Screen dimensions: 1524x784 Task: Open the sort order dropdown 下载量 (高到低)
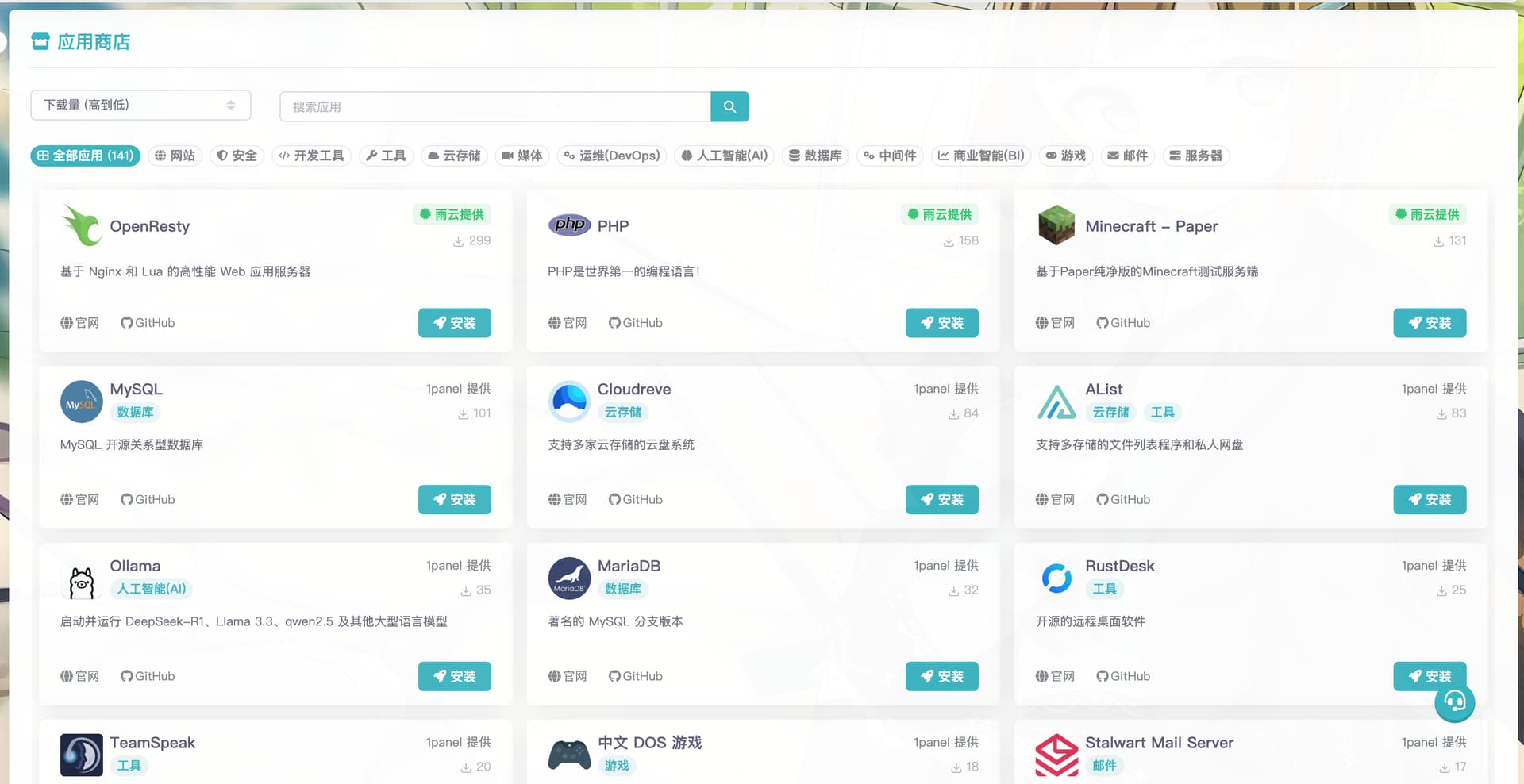pyautogui.click(x=140, y=105)
